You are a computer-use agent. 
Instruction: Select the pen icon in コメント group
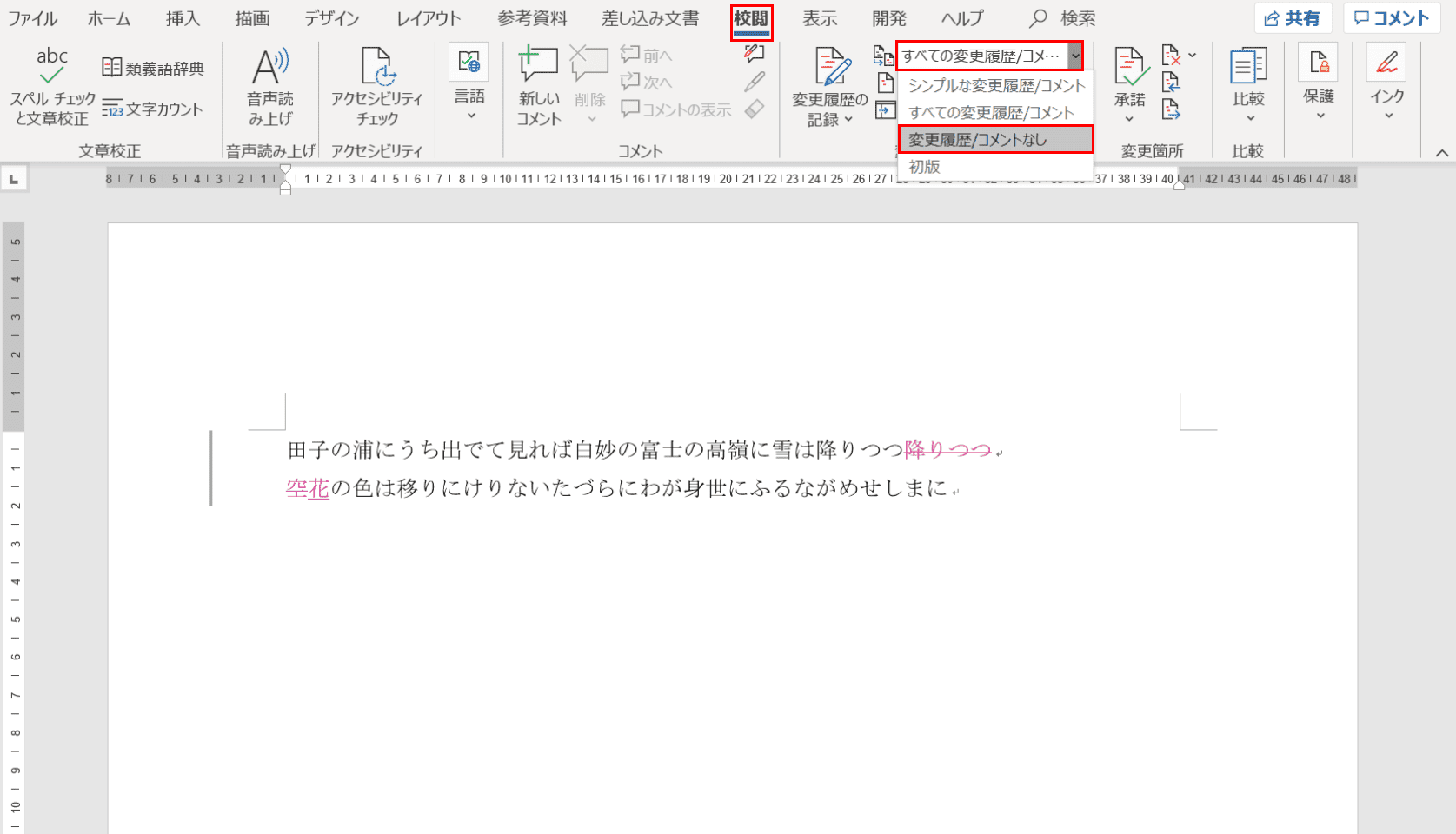(755, 82)
